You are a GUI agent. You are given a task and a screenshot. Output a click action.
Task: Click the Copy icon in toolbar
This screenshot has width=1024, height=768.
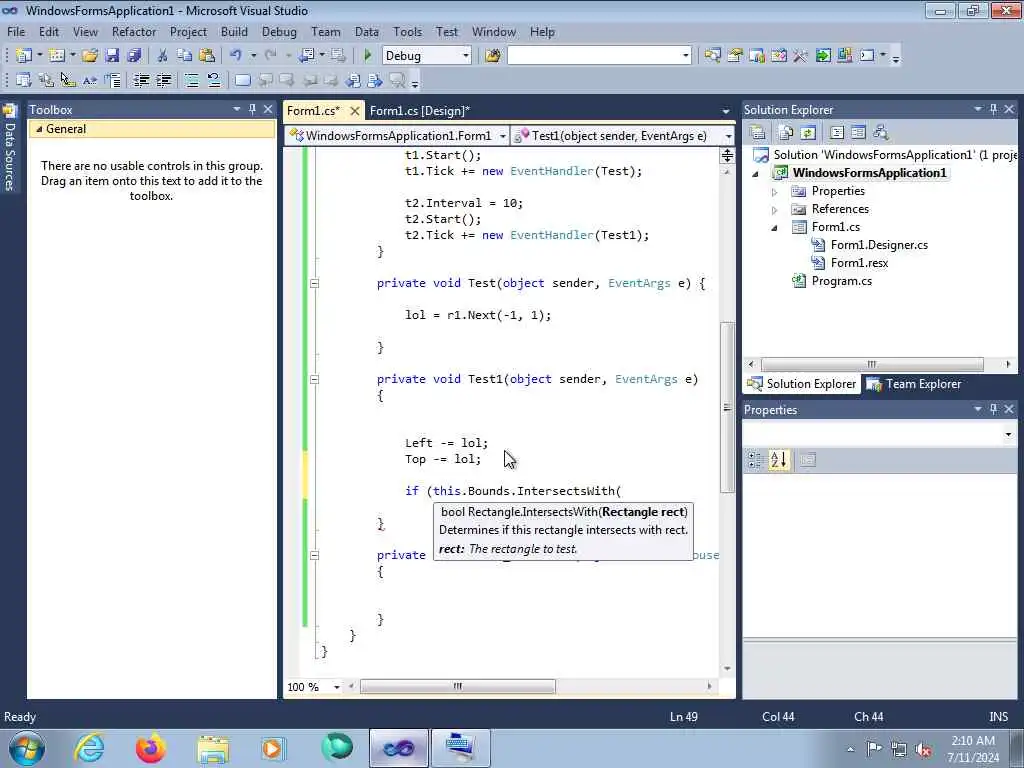click(x=185, y=56)
